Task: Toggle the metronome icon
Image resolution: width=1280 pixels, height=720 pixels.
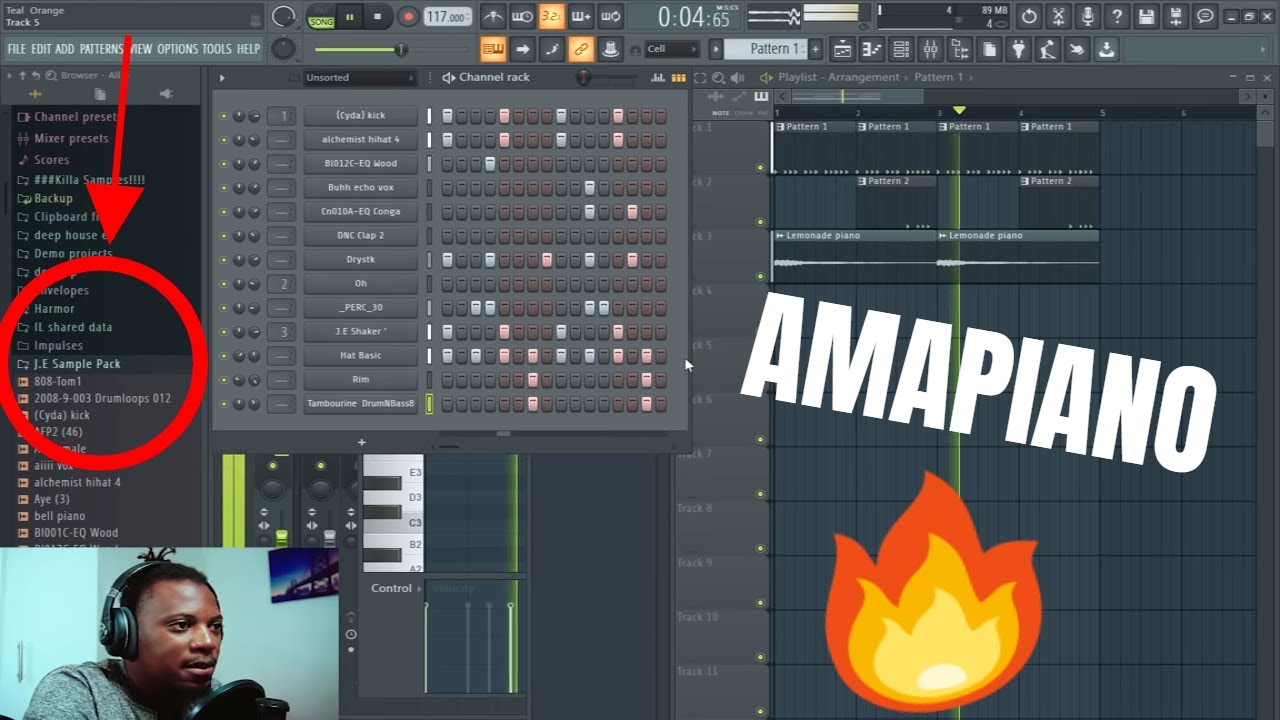Action: coord(493,17)
